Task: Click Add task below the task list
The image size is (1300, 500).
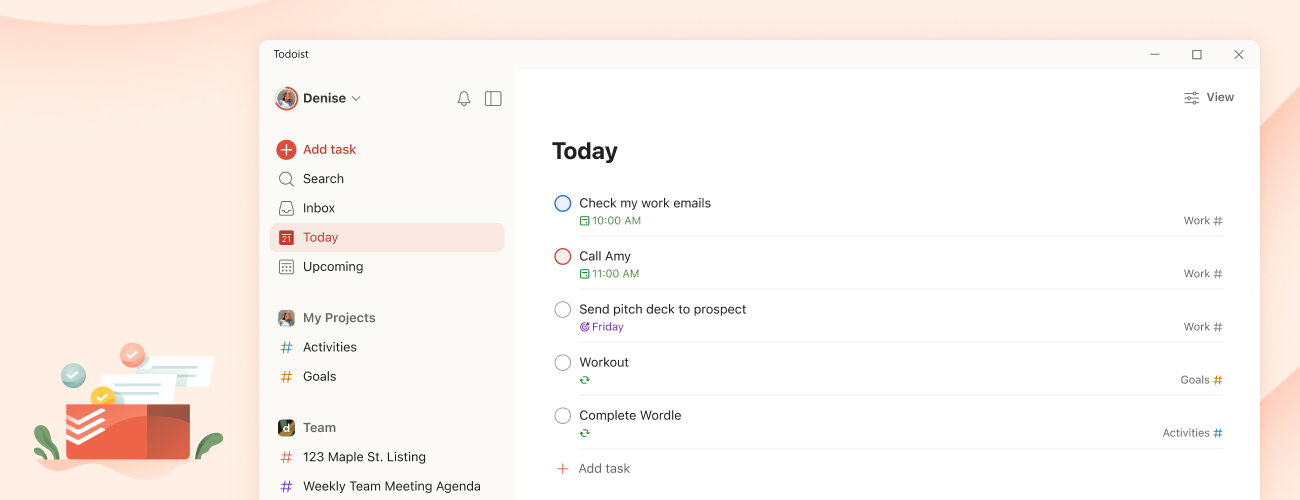Action: (x=603, y=469)
